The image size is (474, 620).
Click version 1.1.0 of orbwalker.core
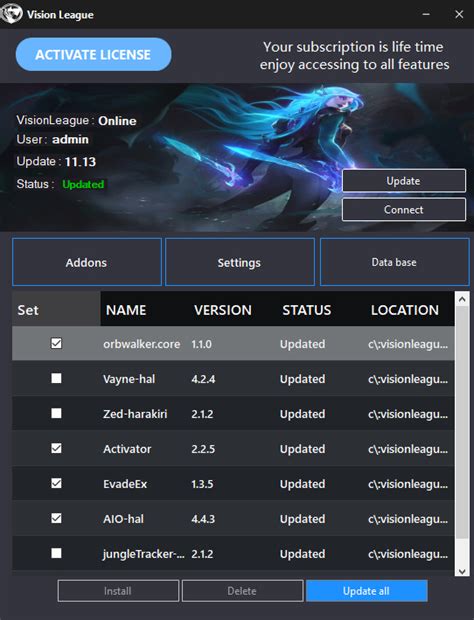coord(201,344)
